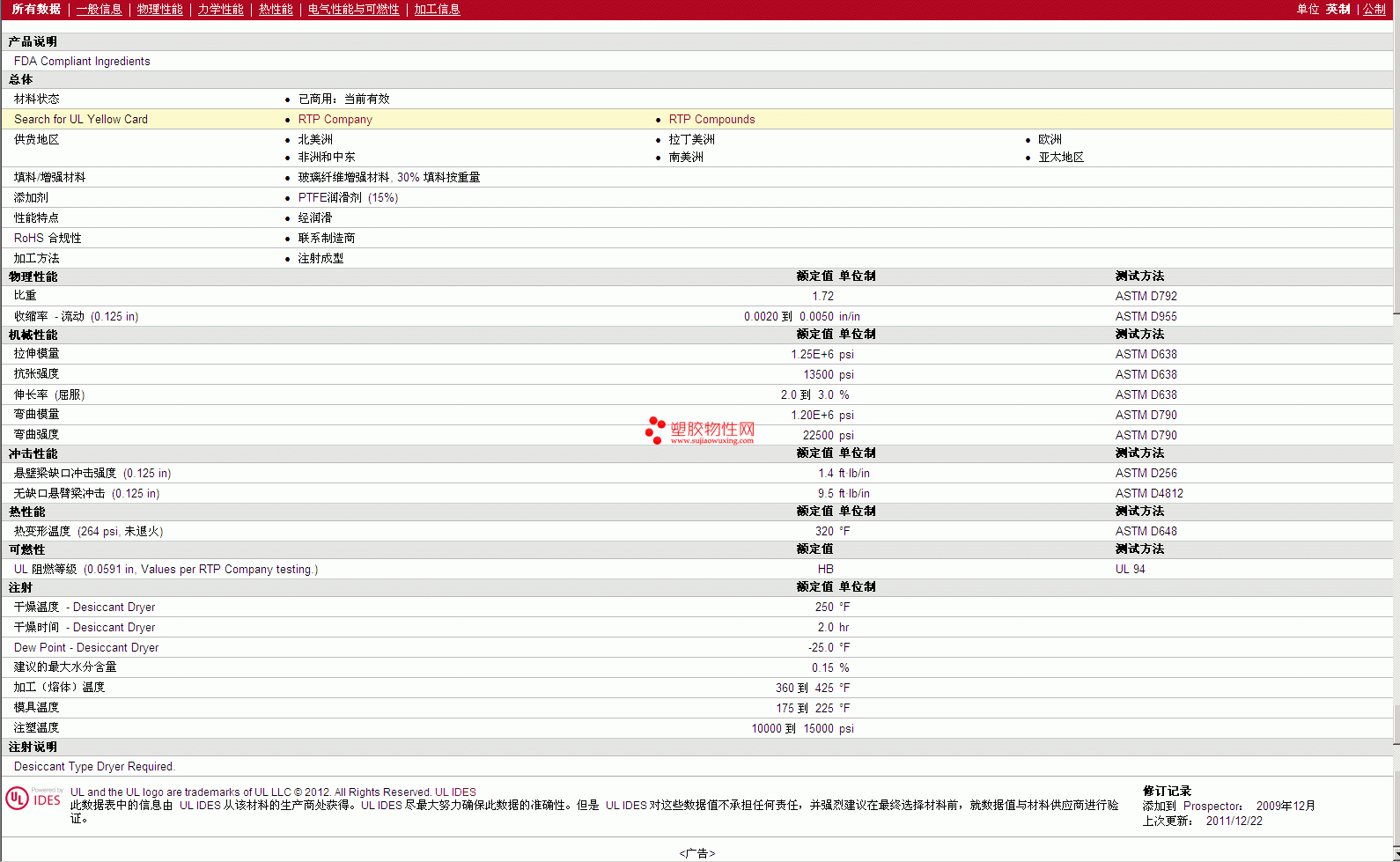Viewport: 1400px width, 862px height.
Task: Click ASTM D955 test method
Action: pyautogui.click(x=1146, y=316)
